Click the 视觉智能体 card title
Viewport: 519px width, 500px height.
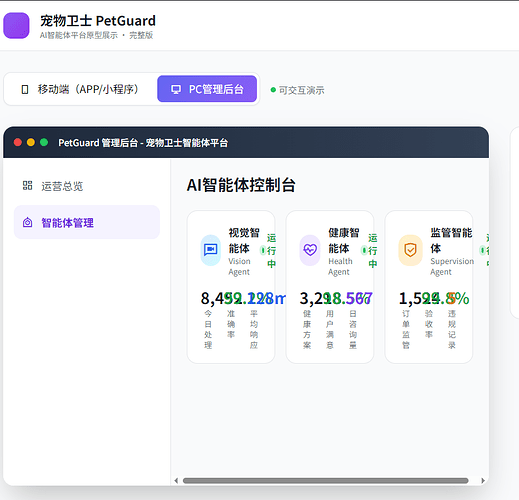pyautogui.click(x=244, y=240)
